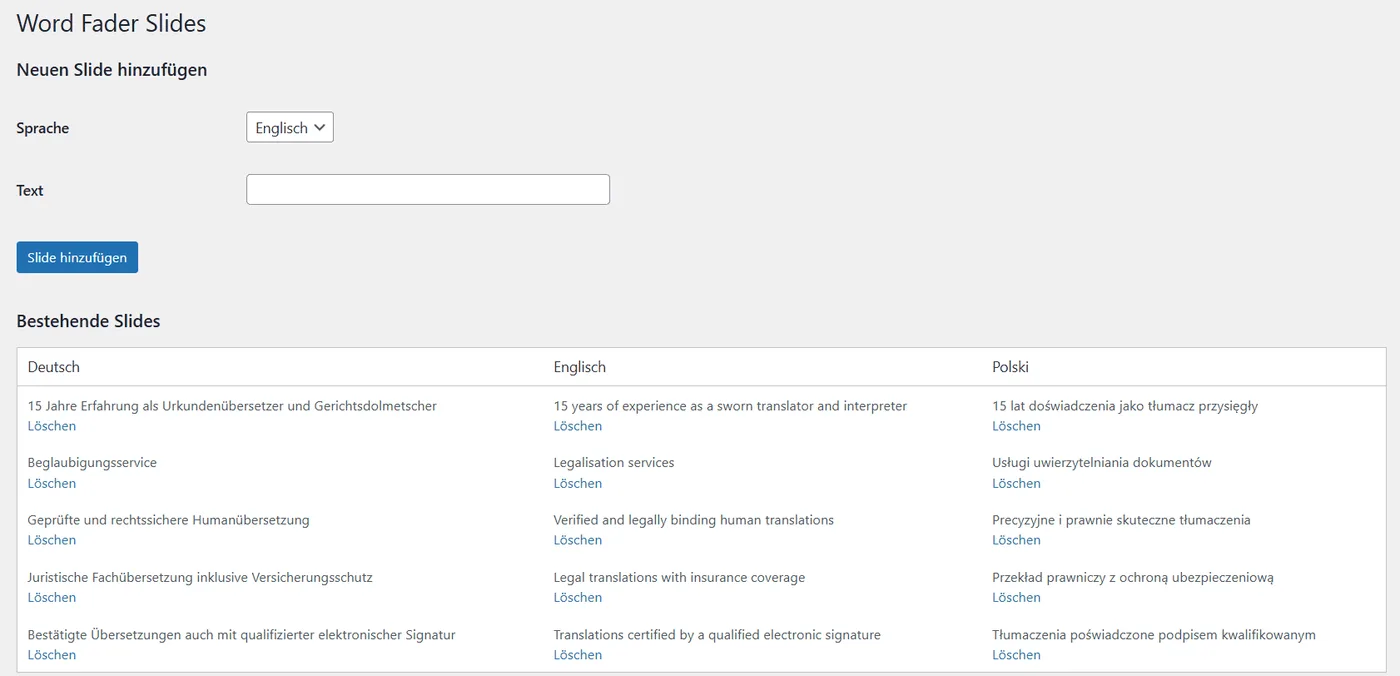Delete the 'Verified and legally binding' slide

pyautogui.click(x=578, y=540)
